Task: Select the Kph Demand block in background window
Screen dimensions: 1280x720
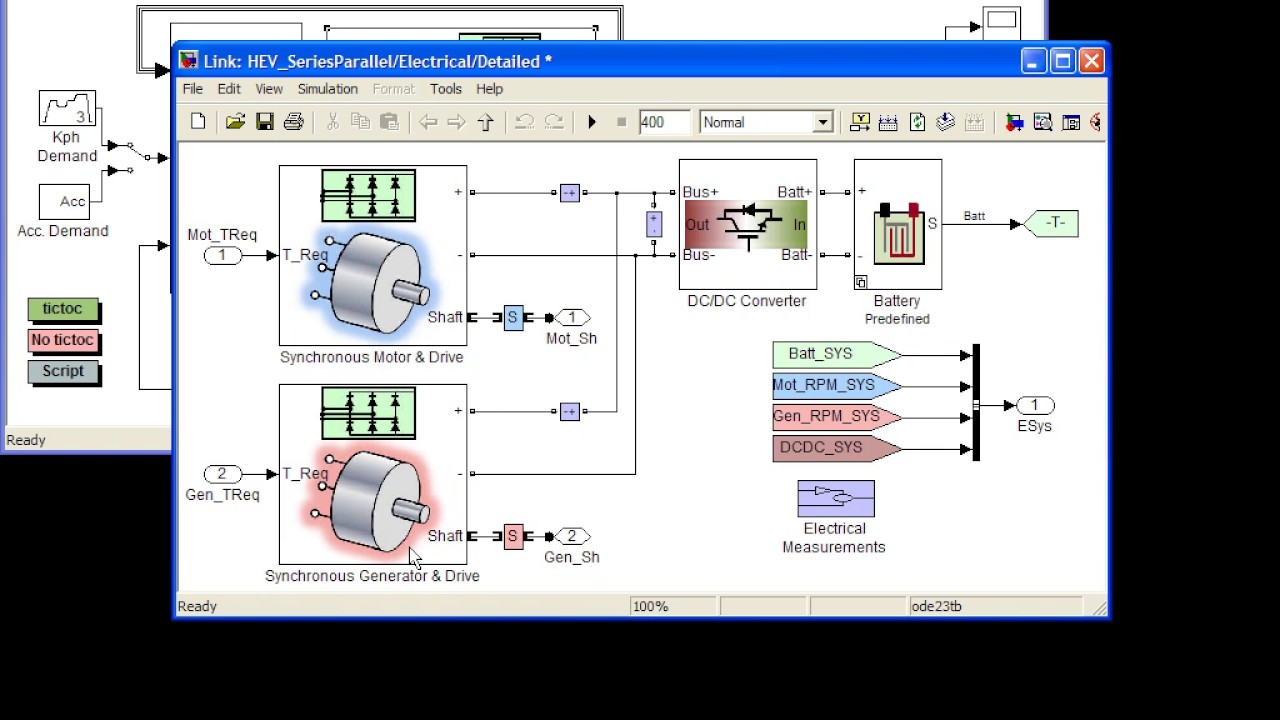Action: click(x=67, y=109)
